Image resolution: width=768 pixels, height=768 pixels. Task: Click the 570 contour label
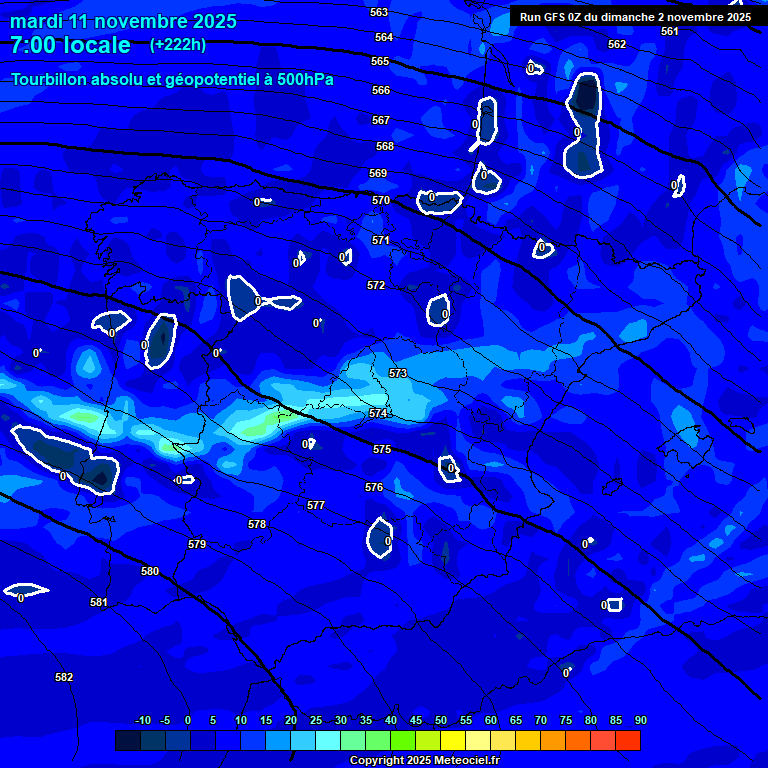click(381, 200)
